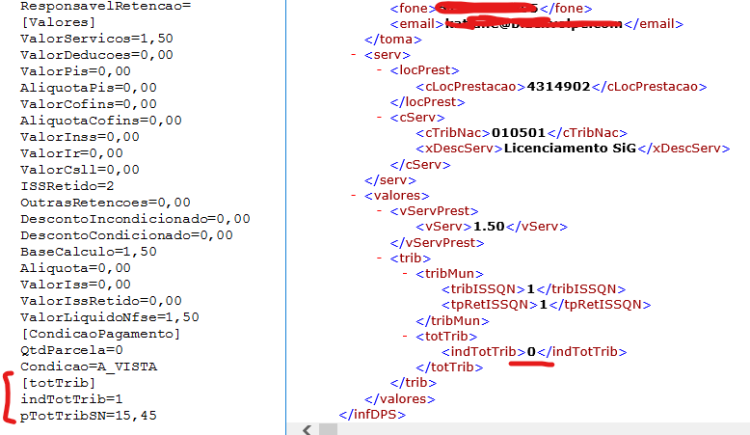Click the ValorServicos=1,50 line
Image resolution: width=750 pixels, height=435 pixels.
click(97, 38)
